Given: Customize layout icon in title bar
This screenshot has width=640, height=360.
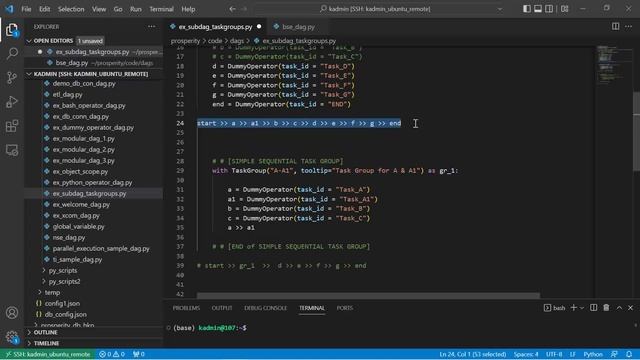Looking at the screenshot, I should (x=564, y=9).
